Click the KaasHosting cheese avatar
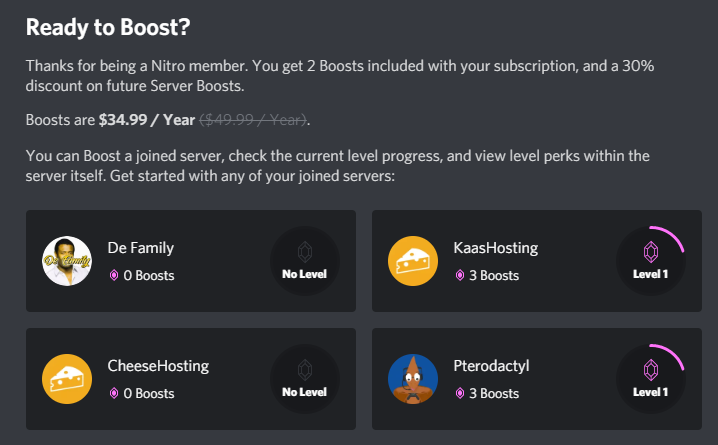 coord(413,262)
